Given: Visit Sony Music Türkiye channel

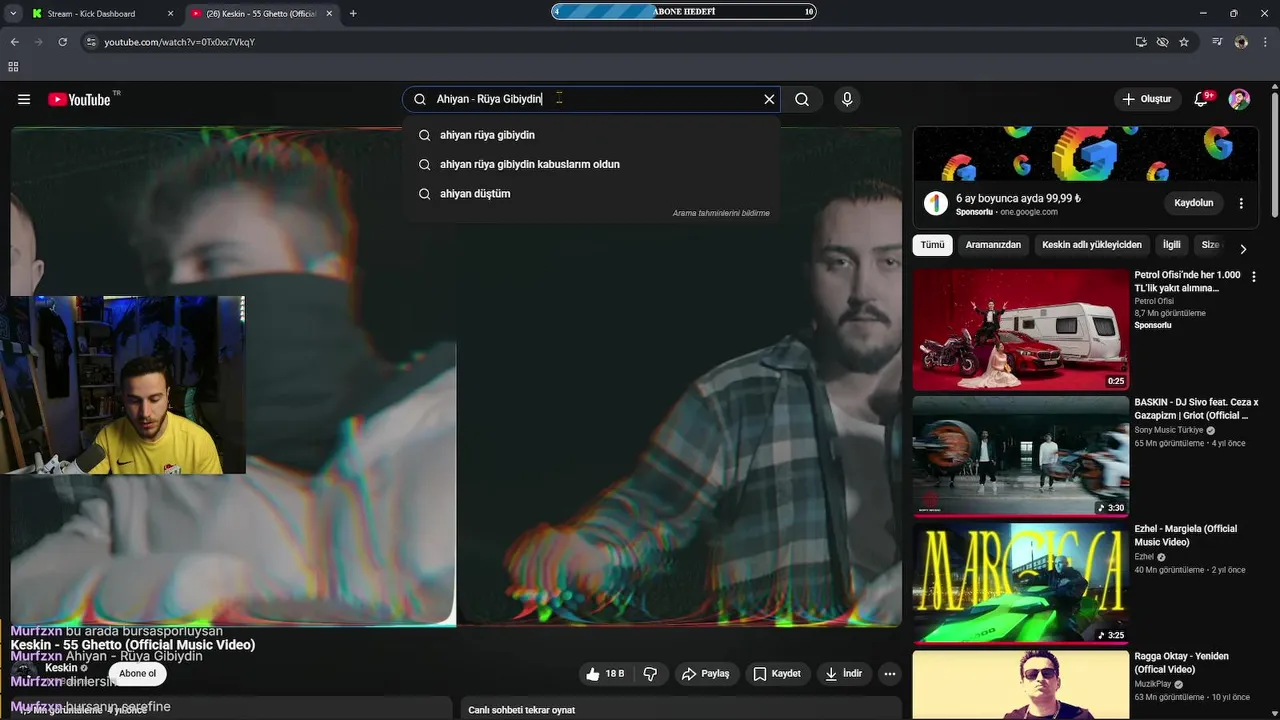Looking at the screenshot, I should (1168, 430).
